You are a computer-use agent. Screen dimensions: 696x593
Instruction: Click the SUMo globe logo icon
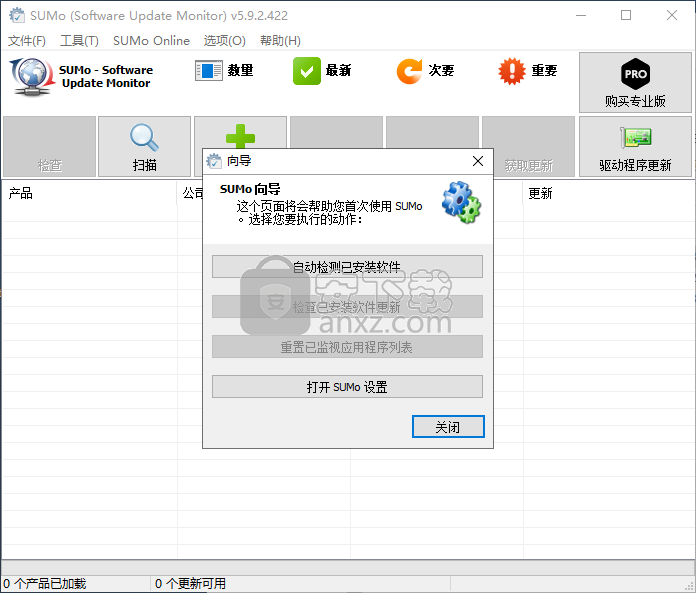click(30, 76)
